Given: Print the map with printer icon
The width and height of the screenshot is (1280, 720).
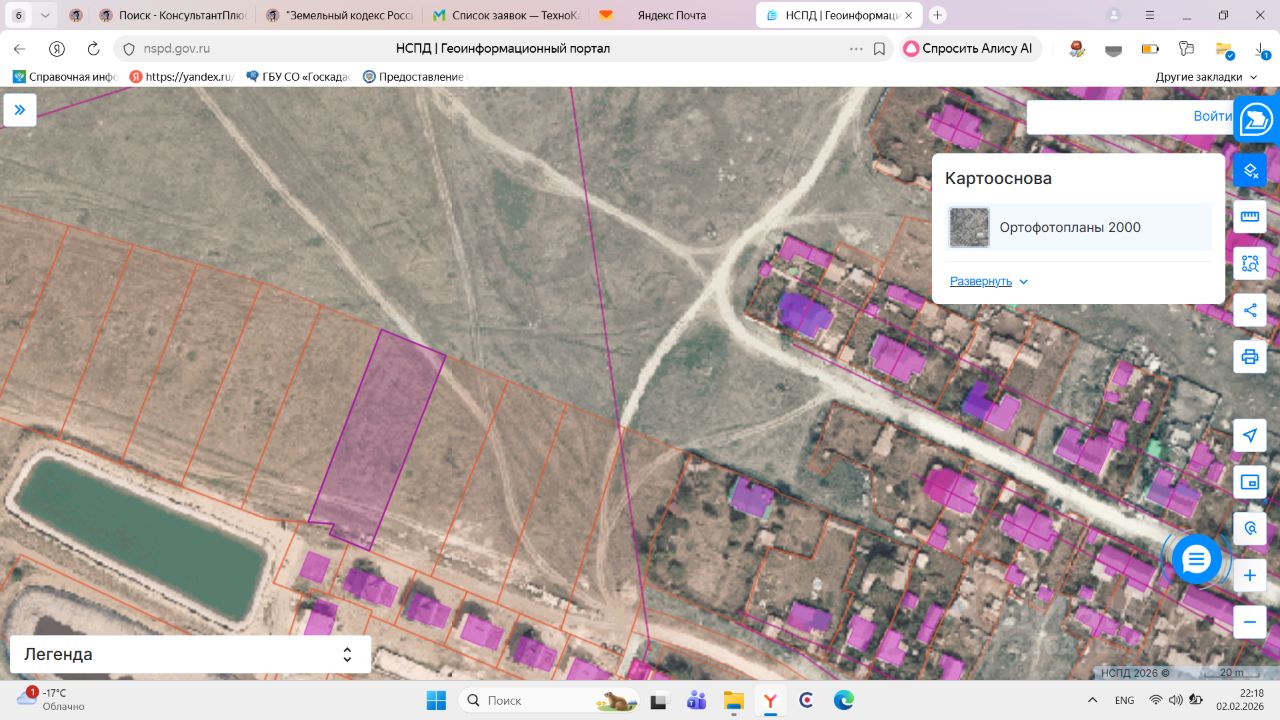Looking at the screenshot, I should tap(1250, 357).
